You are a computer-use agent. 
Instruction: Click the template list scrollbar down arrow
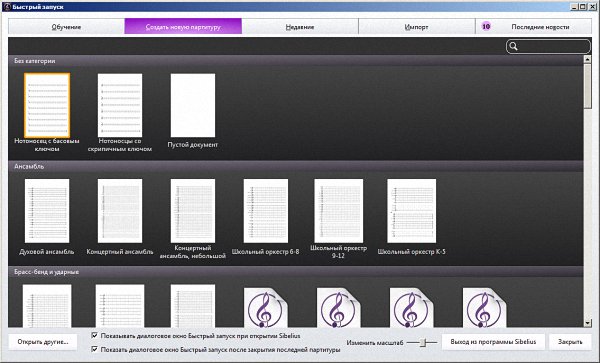pos(588,323)
